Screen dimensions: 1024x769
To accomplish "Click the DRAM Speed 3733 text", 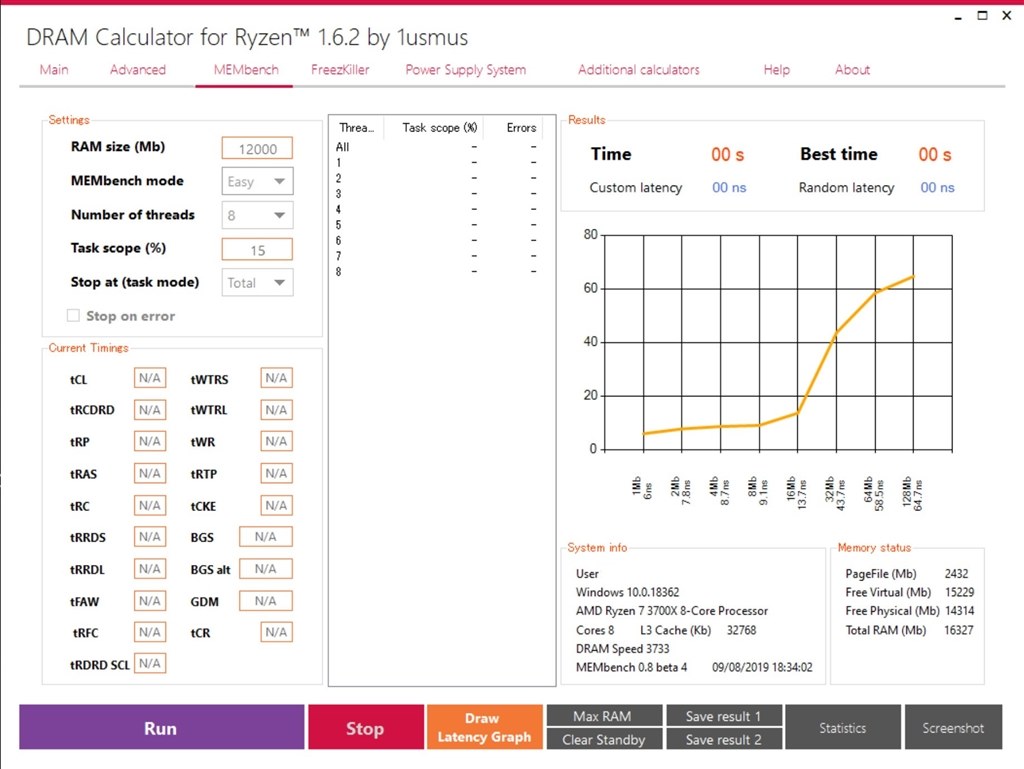I will coord(622,649).
